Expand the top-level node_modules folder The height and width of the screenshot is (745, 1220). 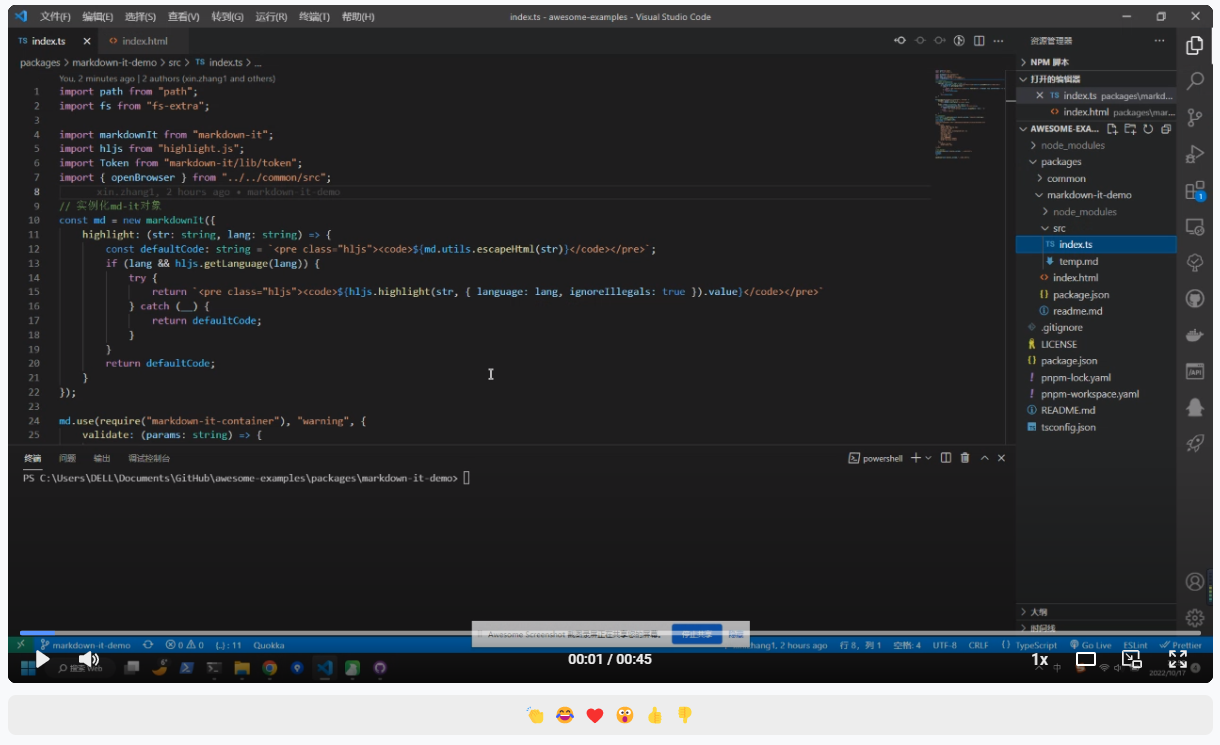(x=1097, y=145)
